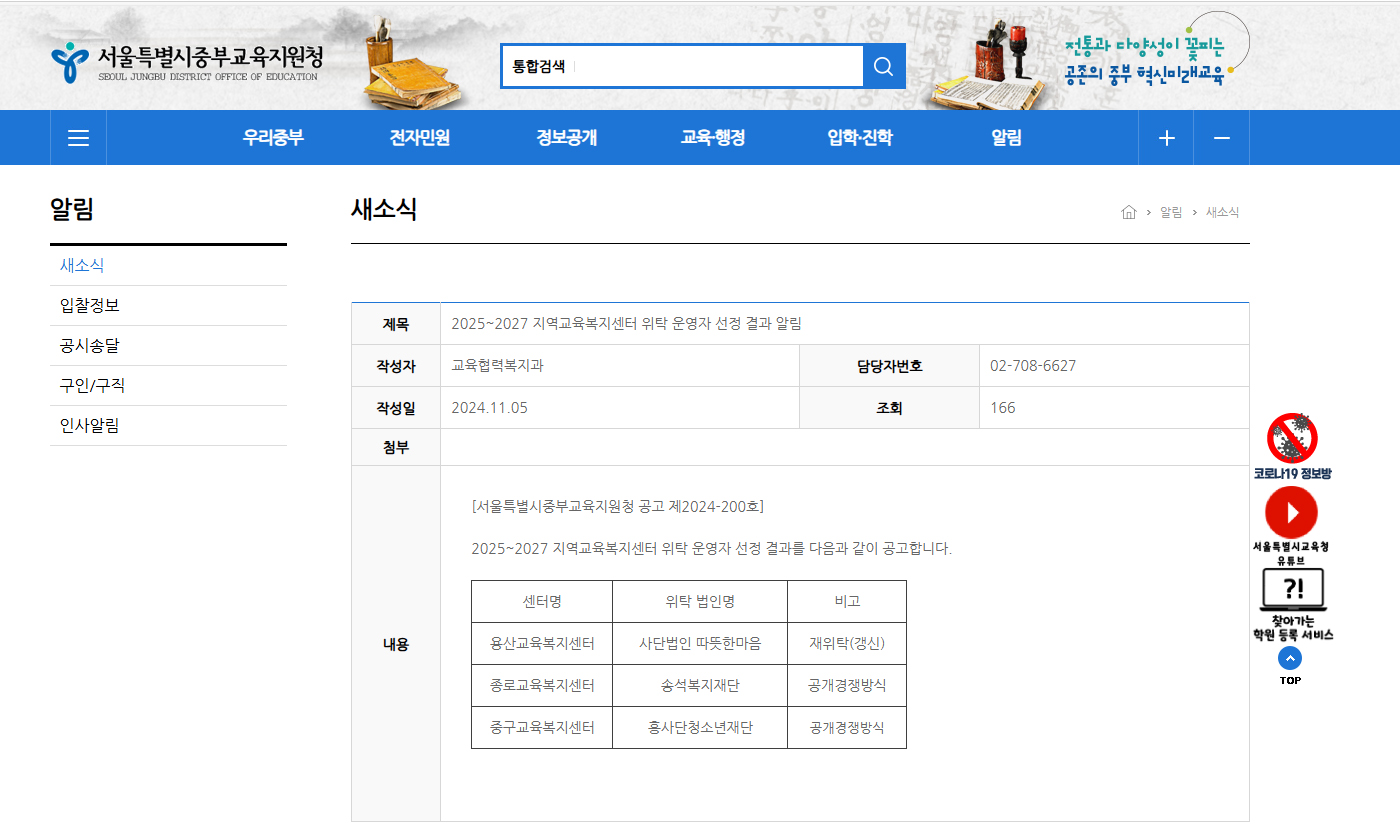This screenshot has width=1400, height=833.
Task: Open the 입학·진학 menu
Action: click(x=860, y=138)
